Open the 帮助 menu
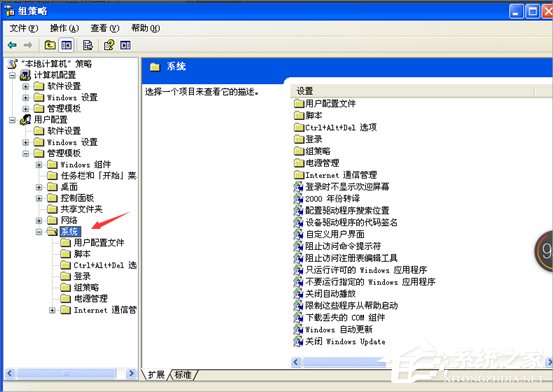 click(145, 28)
